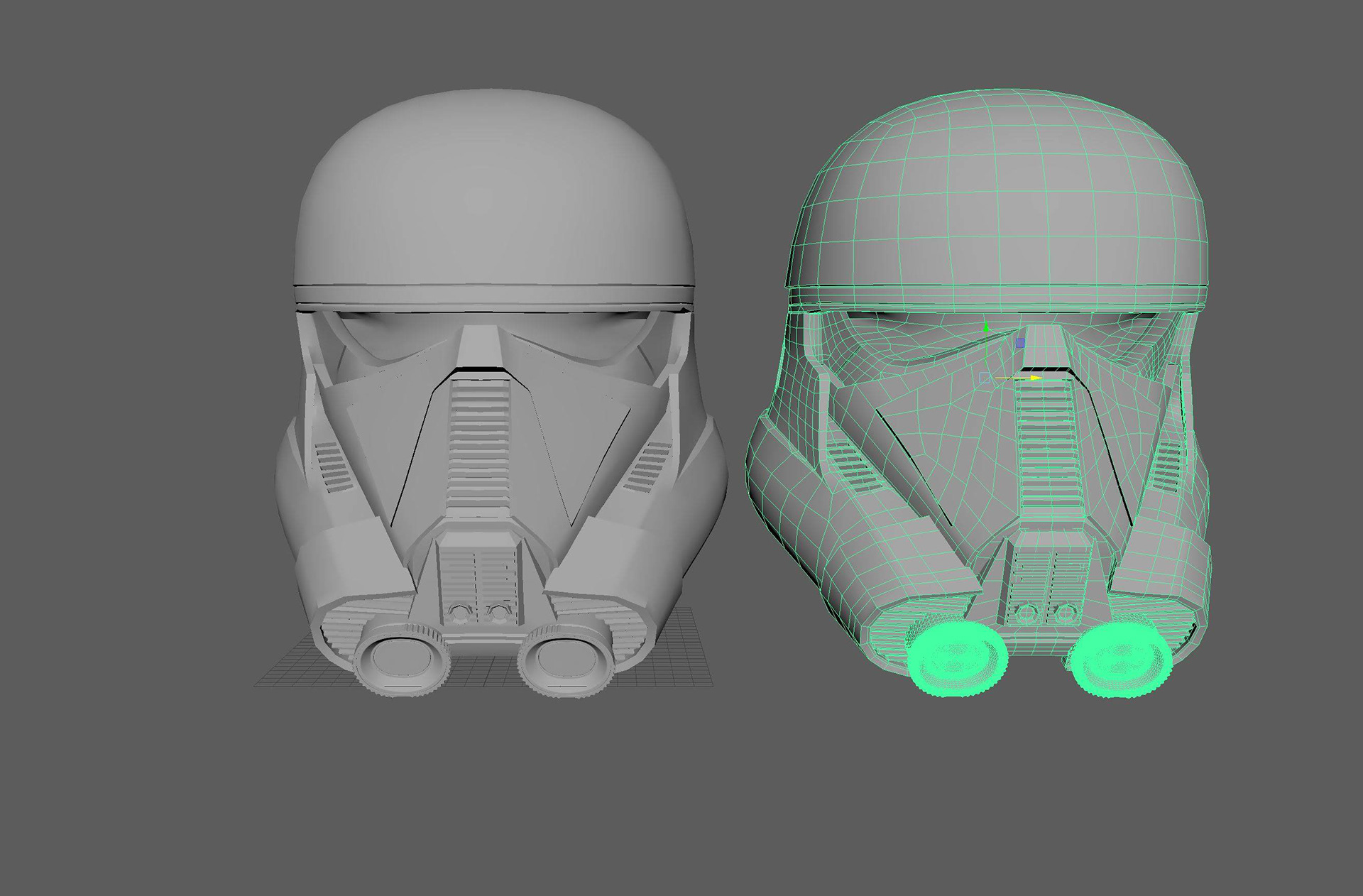Select the right glowing green canister on wireframe helmet

coord(1120,660)
